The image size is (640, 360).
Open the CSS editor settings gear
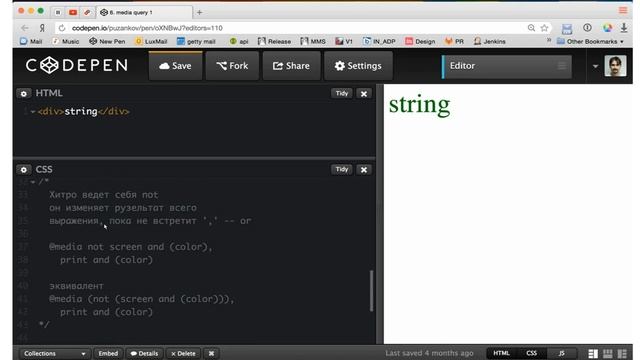[24, 169]
